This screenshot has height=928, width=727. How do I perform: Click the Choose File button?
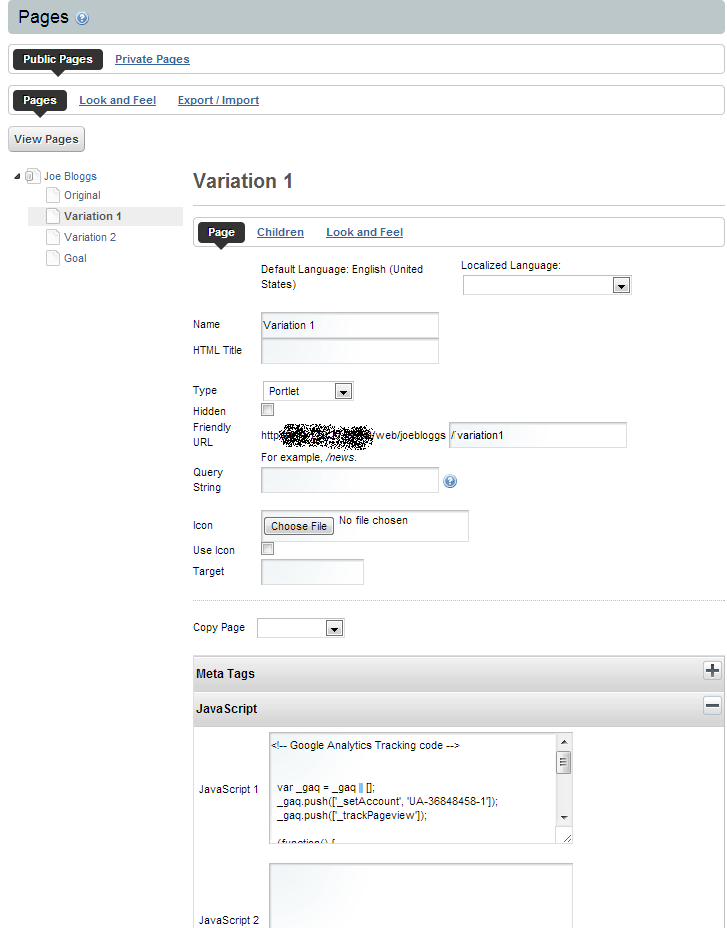[x=299, y=526]
